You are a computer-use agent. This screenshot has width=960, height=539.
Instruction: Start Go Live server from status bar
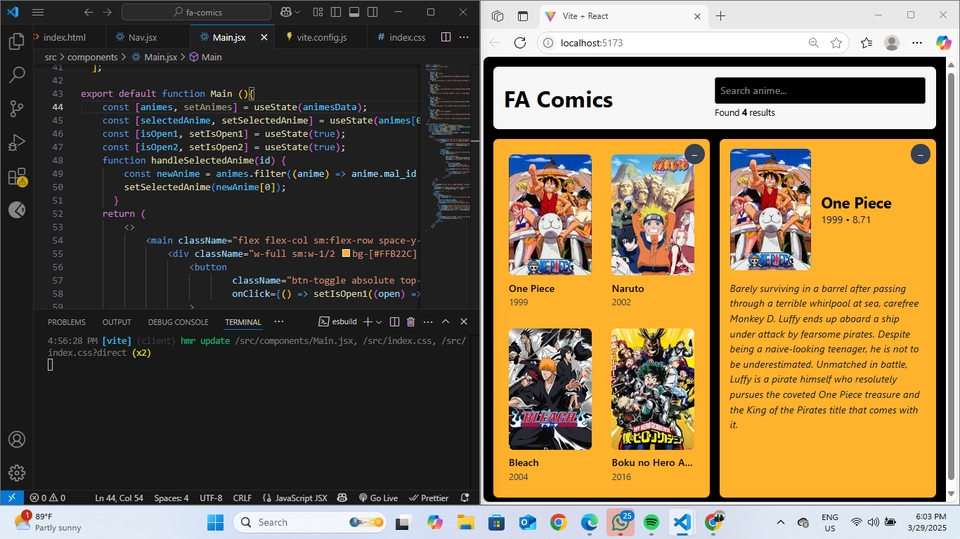click(x=378, y=498)
